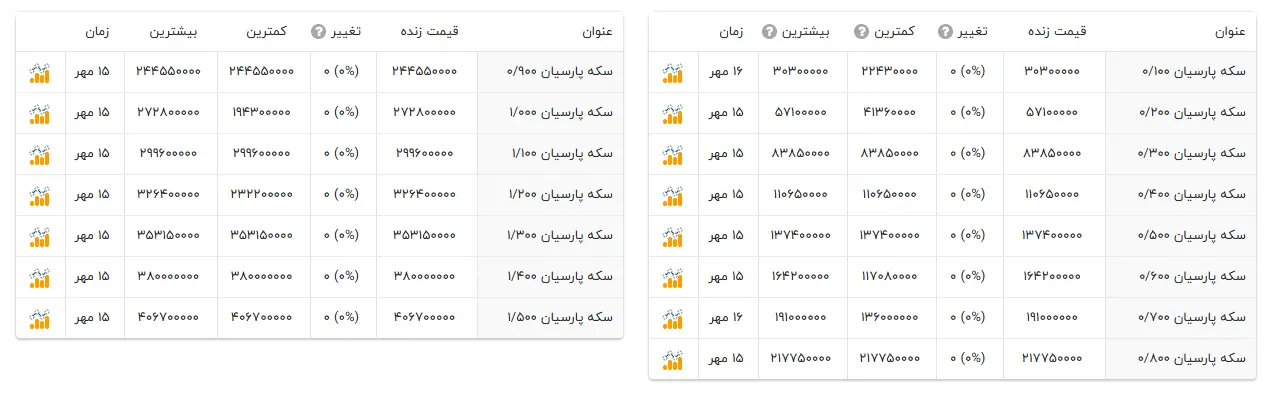Click قیمت زنده header in left table

coord(428,32)
